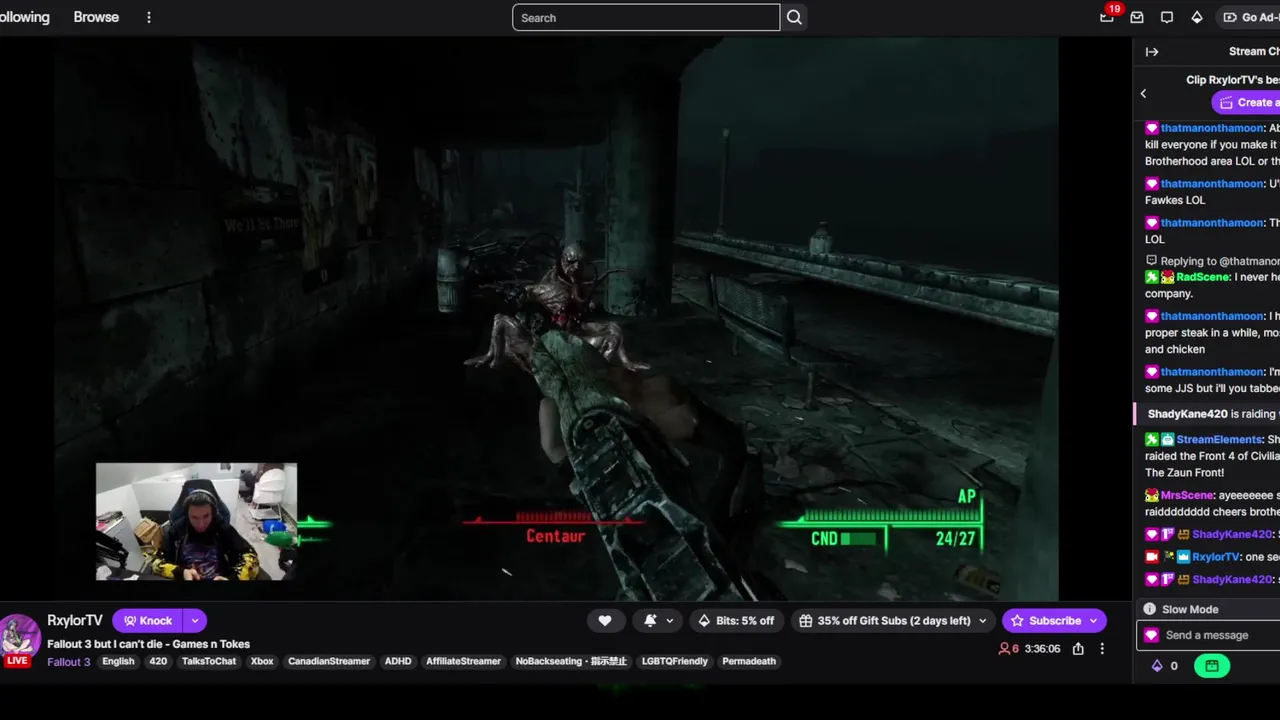
Task: Click the heart follow button
Action: 605,620
